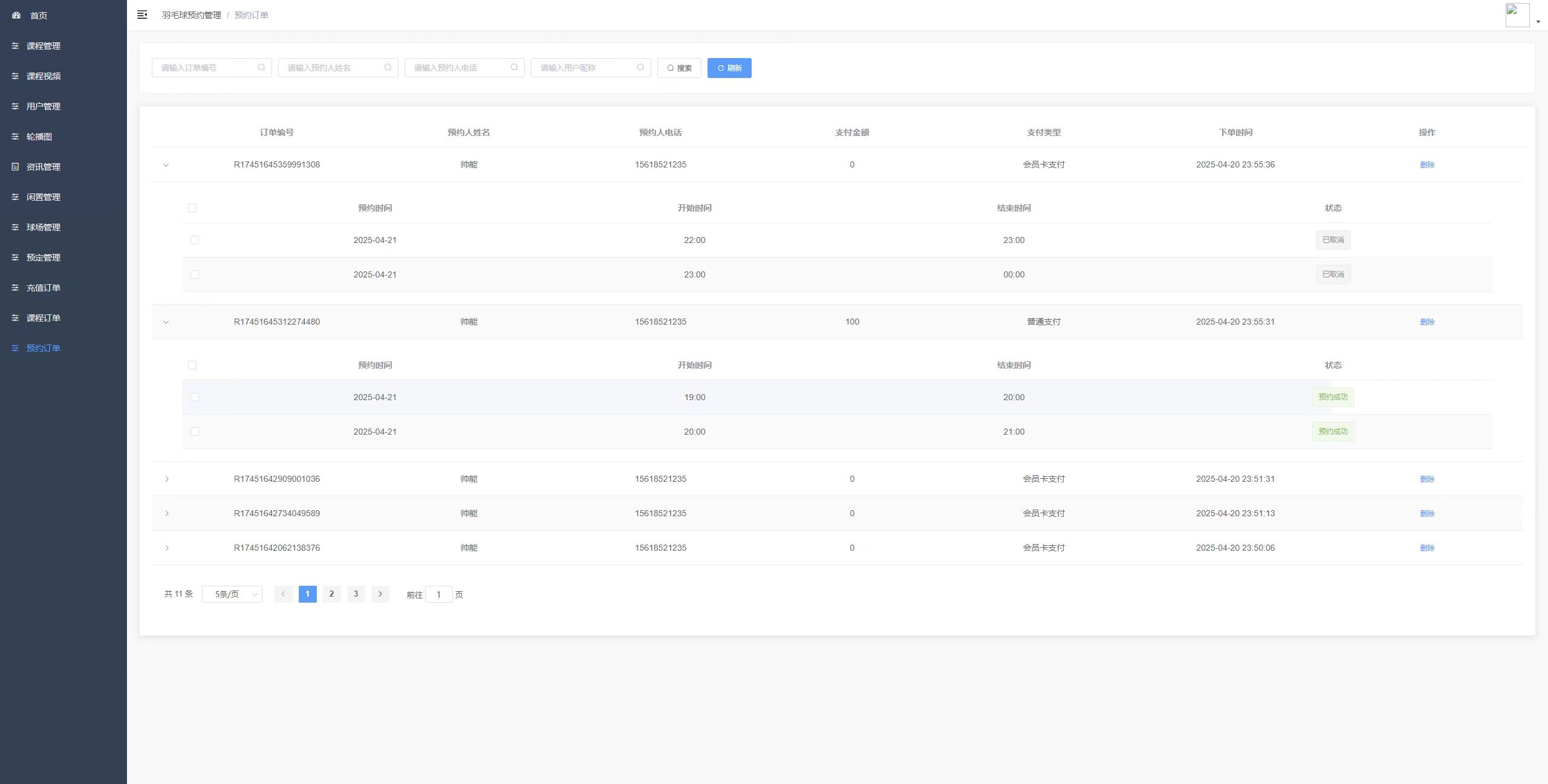Click the icon beside 课程订单
Image resolution: width=1548 pixels, height=784 pixels.
[15, 317]
